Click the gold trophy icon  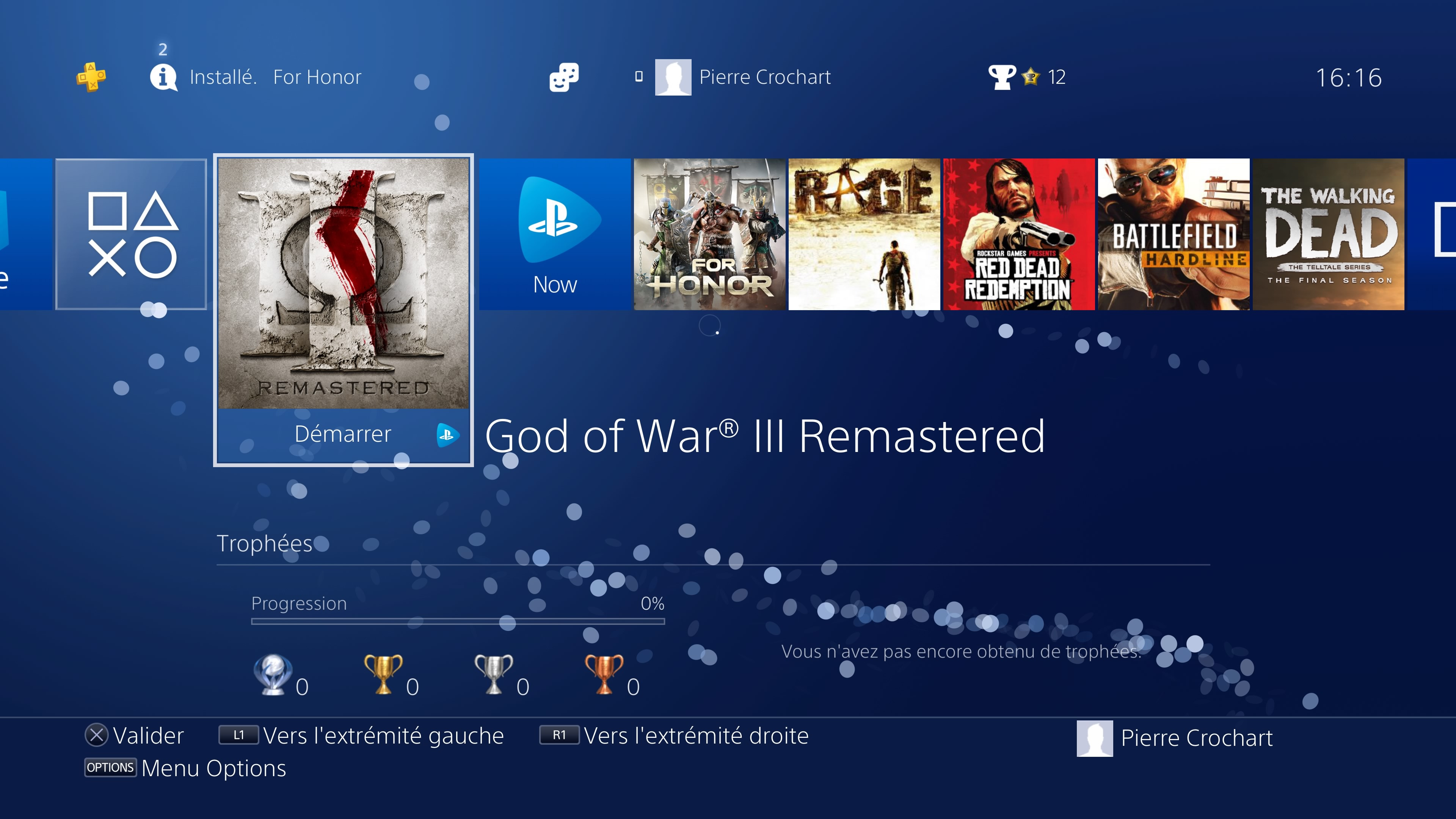pos(383,674)
